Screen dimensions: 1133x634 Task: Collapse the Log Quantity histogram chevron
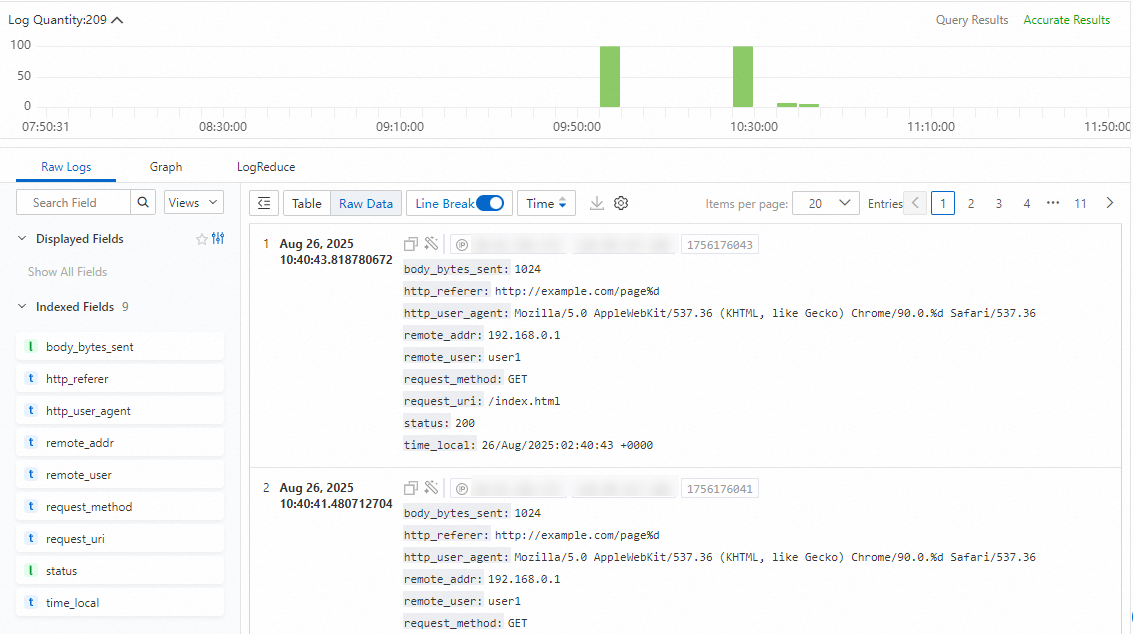point(117,20)
